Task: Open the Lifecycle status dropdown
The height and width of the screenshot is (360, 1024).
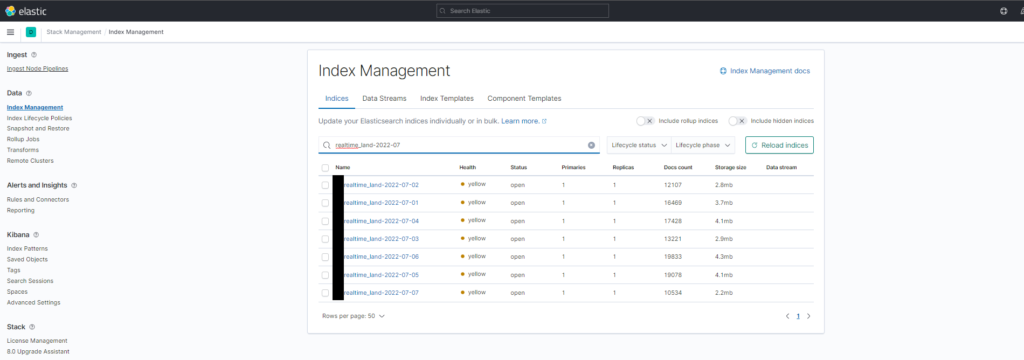Action: 639,145
